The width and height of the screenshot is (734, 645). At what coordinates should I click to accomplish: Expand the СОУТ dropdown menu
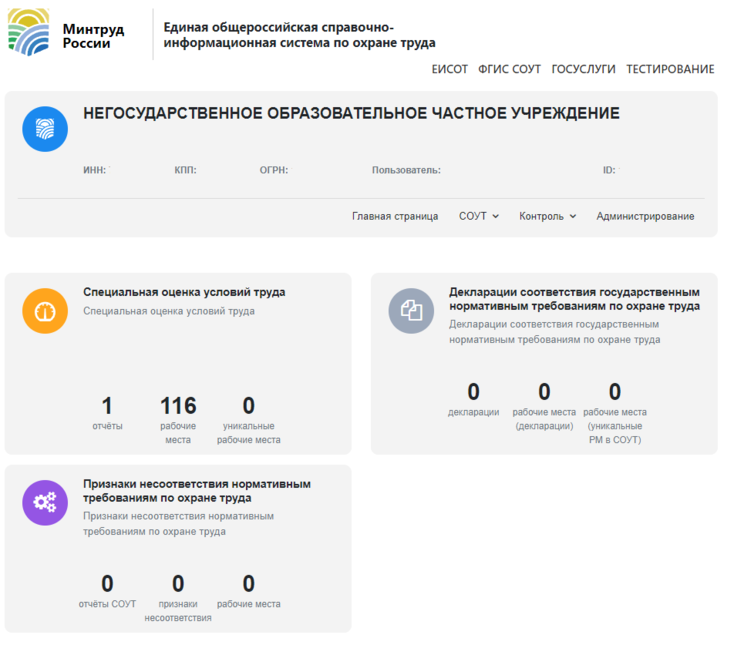click(479, 216)
